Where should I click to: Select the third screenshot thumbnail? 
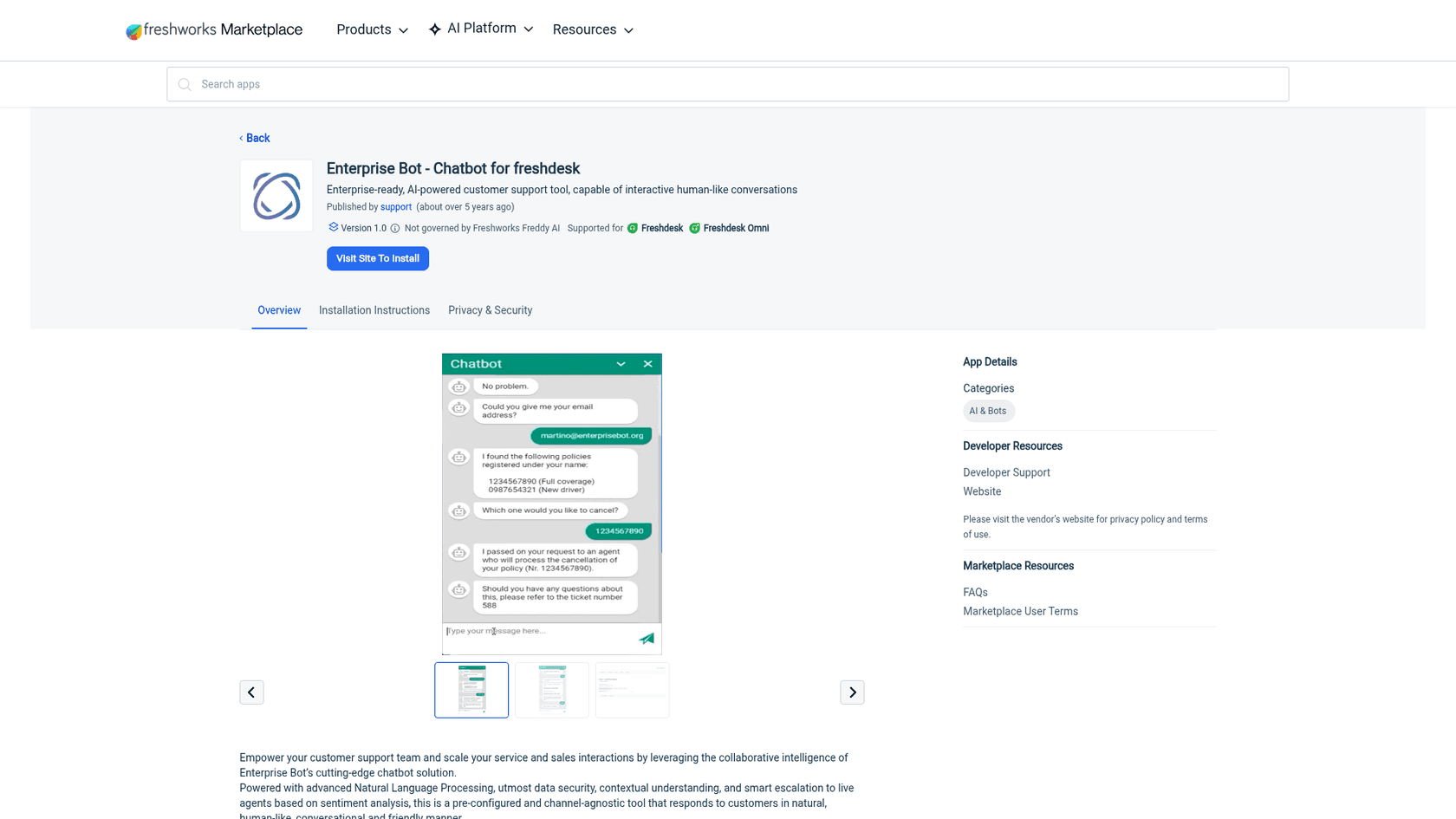click(x=633, y=691)
